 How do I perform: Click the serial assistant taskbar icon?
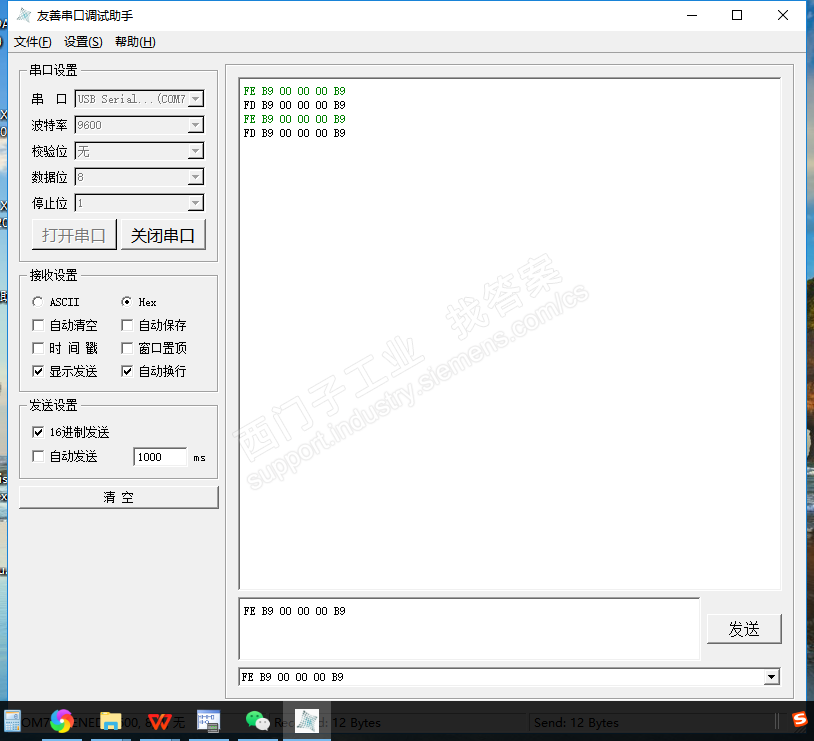click(x=306, y=721)
